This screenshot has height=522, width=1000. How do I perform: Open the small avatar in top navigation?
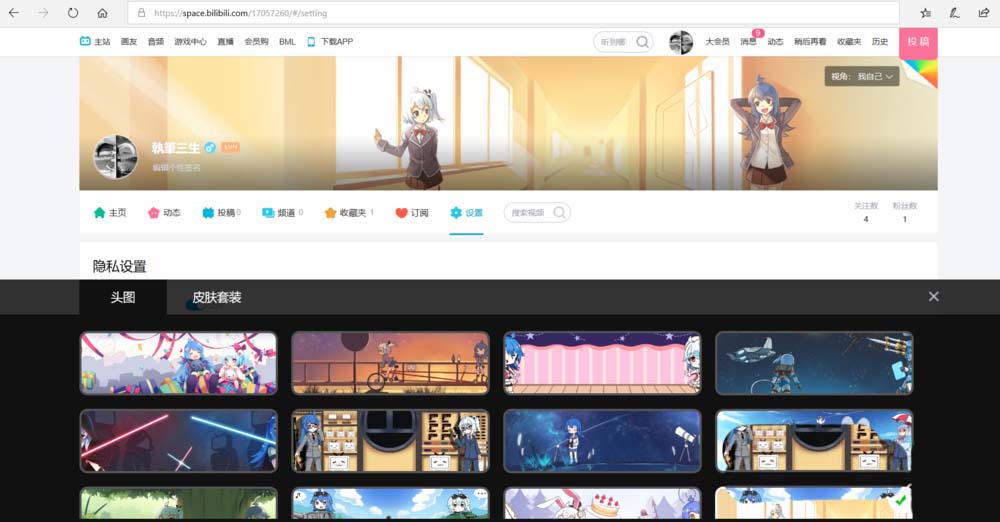click(681, 42)
